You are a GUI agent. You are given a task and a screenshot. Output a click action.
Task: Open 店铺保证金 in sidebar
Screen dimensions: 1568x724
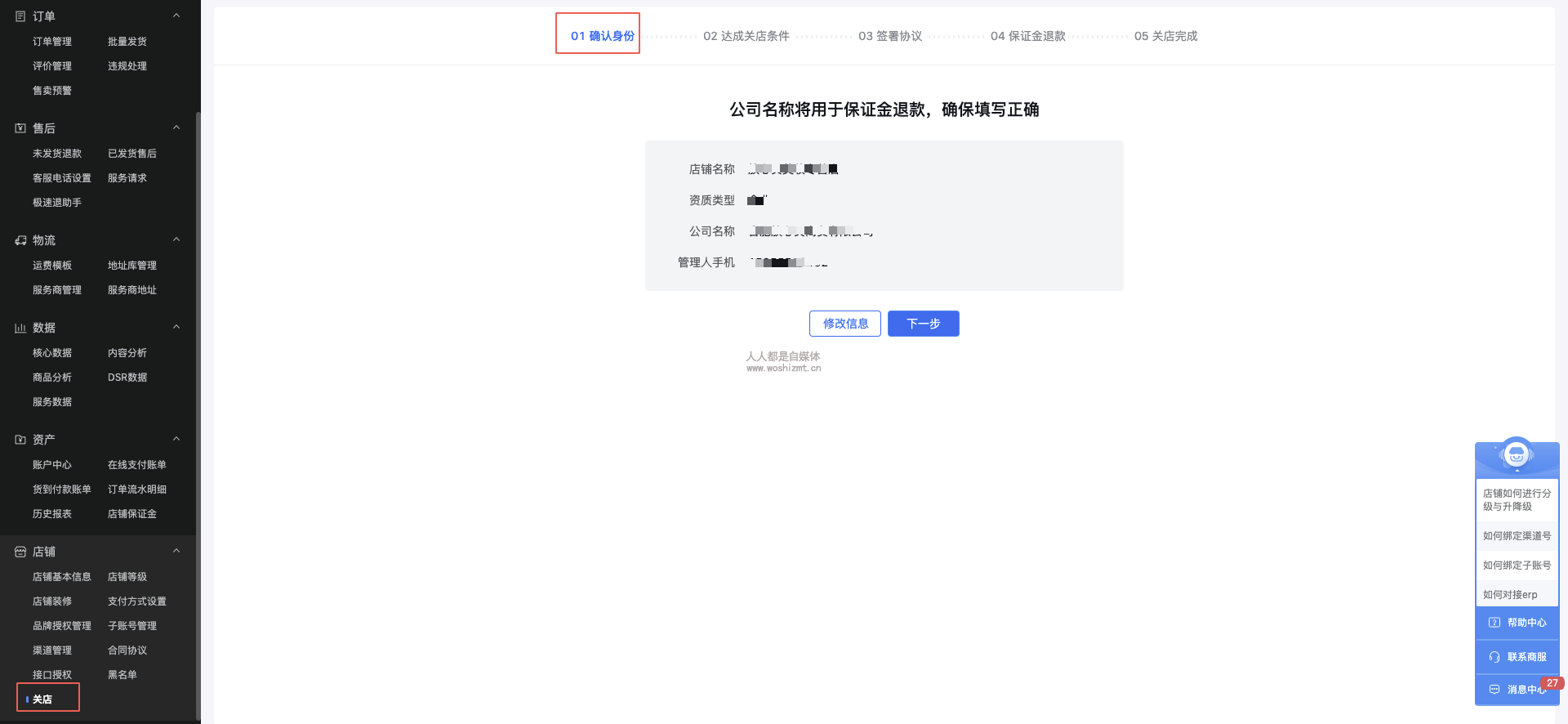click(132, 514)
